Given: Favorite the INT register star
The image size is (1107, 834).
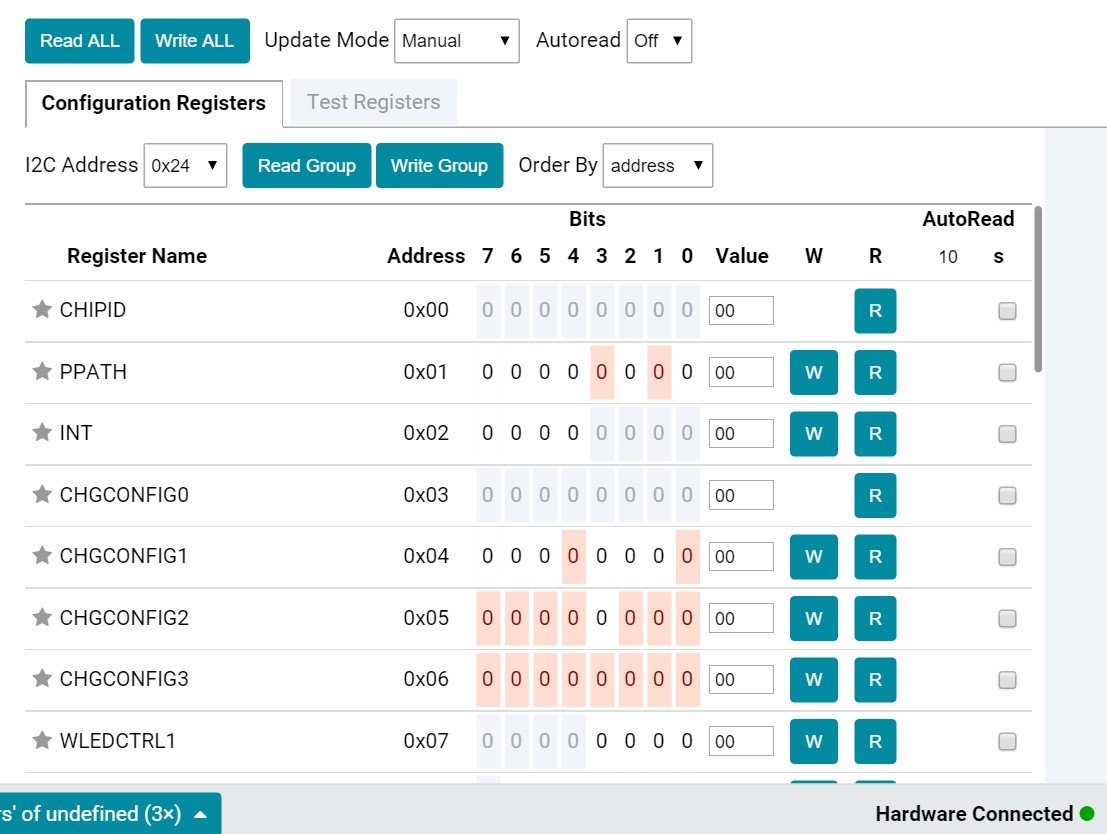Looking at the screenshot, I should 42,433.
